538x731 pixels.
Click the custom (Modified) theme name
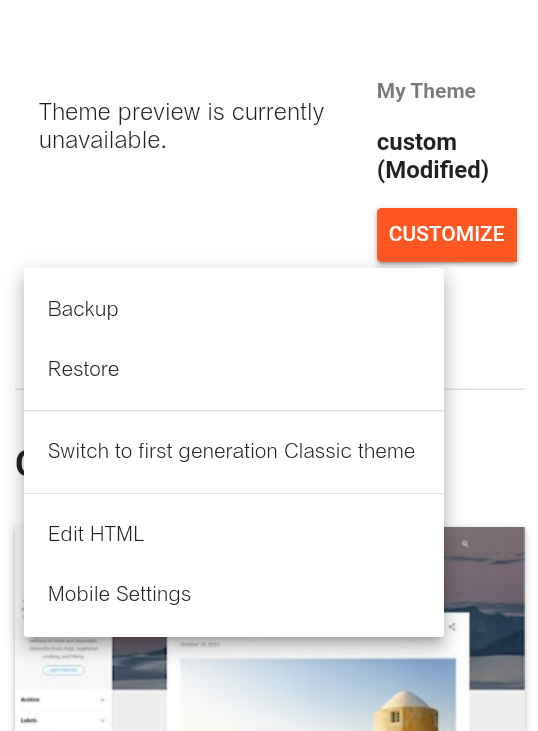pos(433,156)
